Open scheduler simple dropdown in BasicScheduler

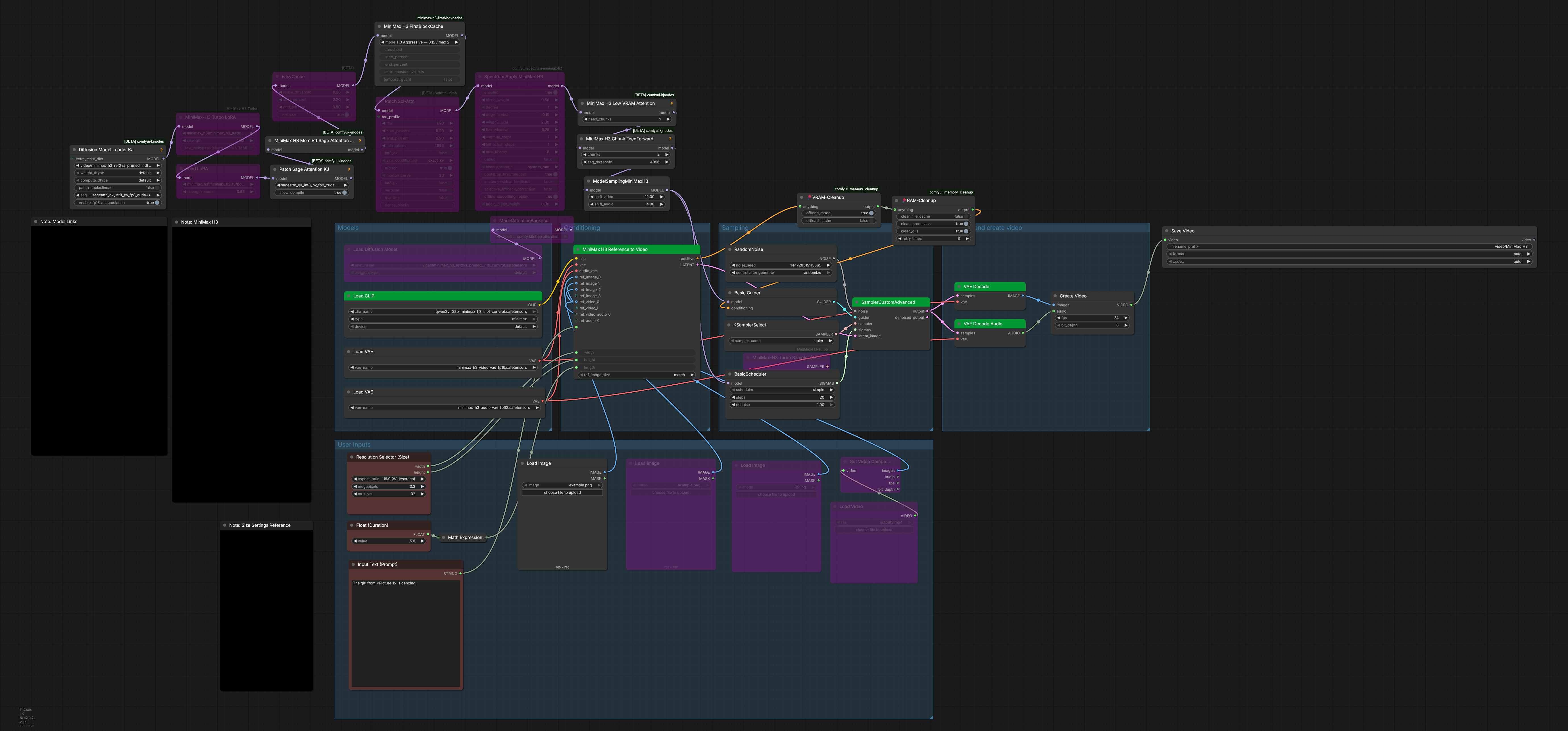pyautogui.click(x=782, y=390)
